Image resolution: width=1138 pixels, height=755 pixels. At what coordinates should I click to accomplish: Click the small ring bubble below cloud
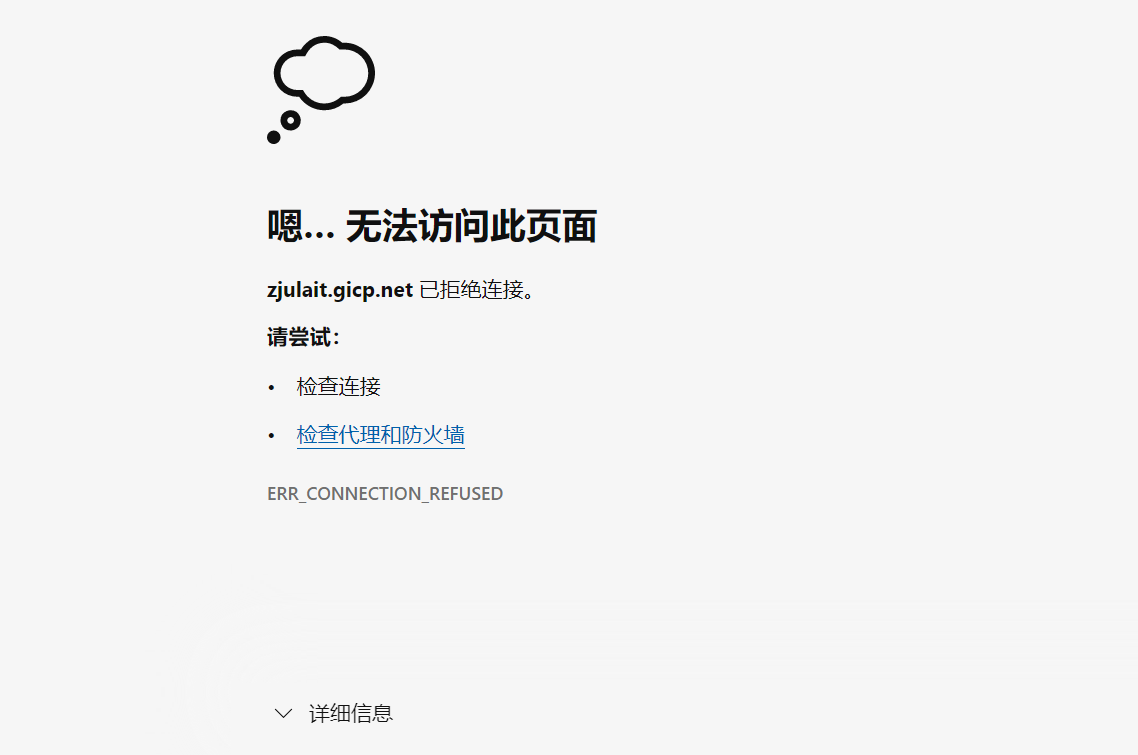290,121
